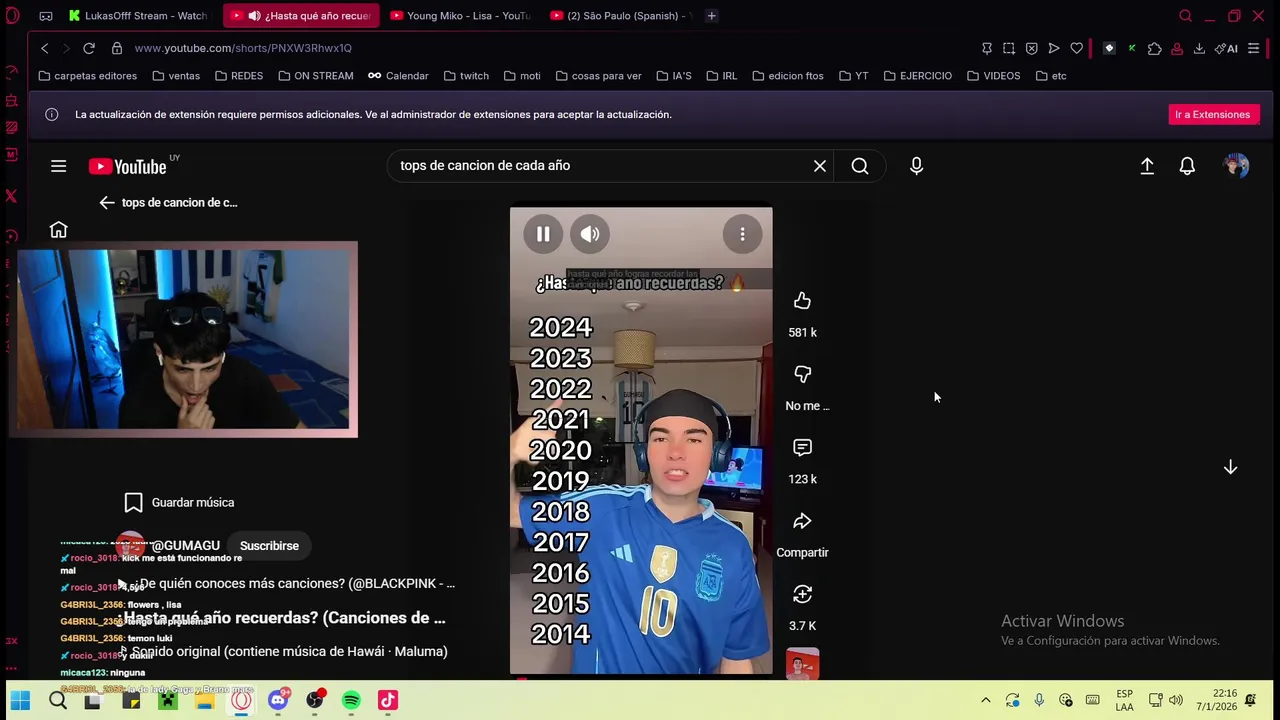Subscribe to @GUMAGU with Suscribirse button
This screenshot has height=720, width=1280.
click(269, 546)
